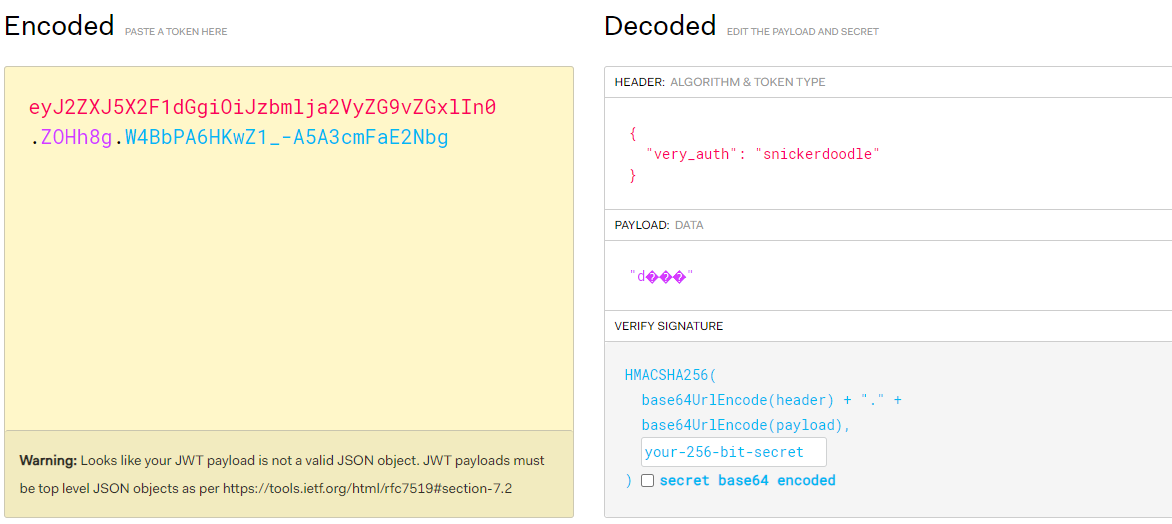Click the Encoded section heading
The image size is (1172, 524).
[59, 26]
